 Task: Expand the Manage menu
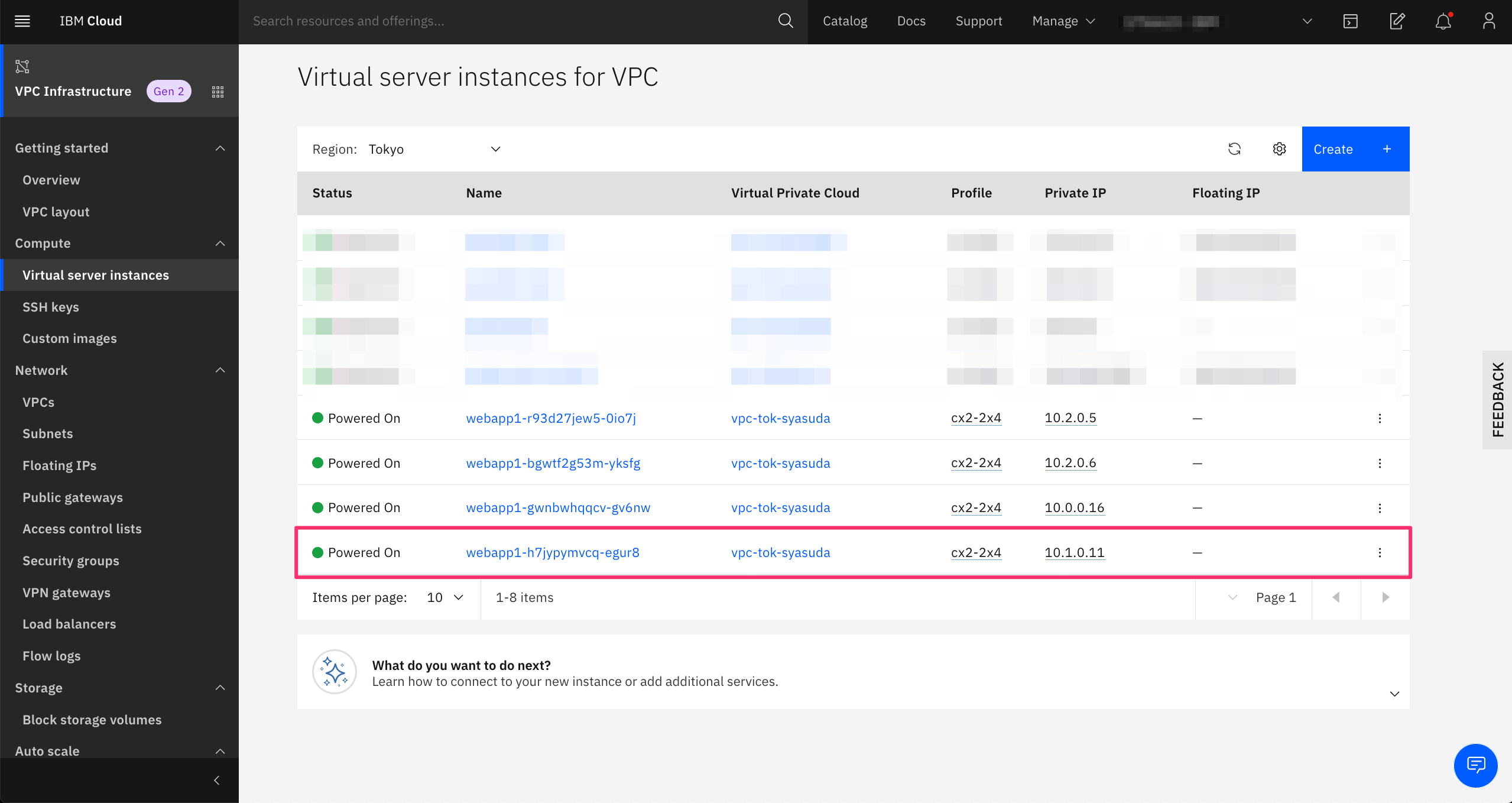click(x=1063, y=21)
